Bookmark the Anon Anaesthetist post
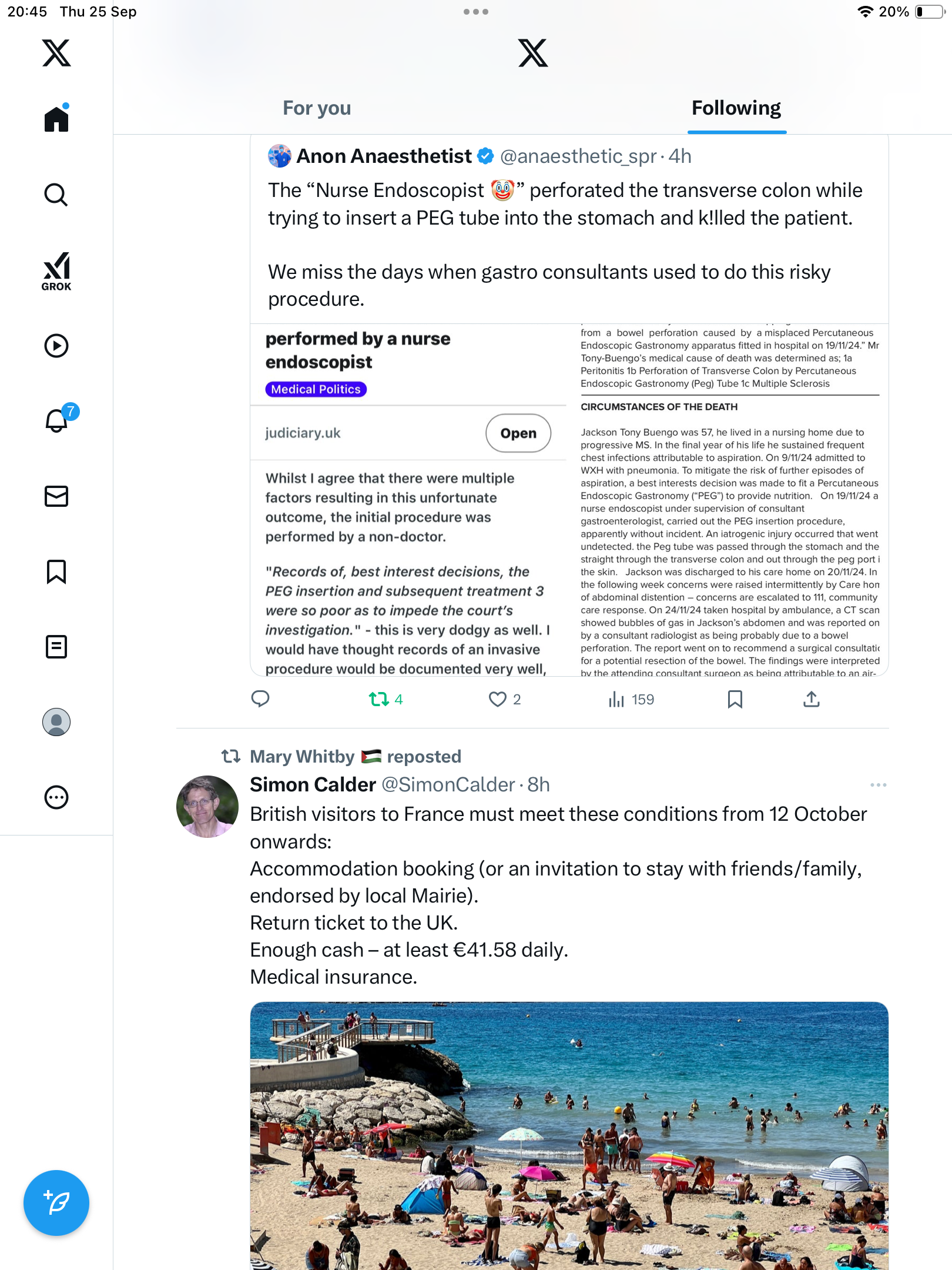The height and width of the screenshot is (1270, 952). tap(735, 699)
